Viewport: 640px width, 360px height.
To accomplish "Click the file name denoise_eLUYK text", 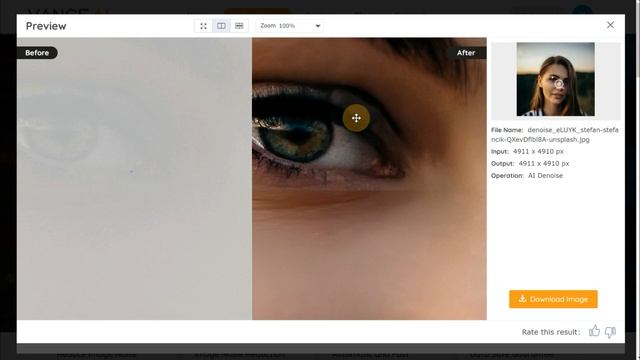I will coord(555,135).
